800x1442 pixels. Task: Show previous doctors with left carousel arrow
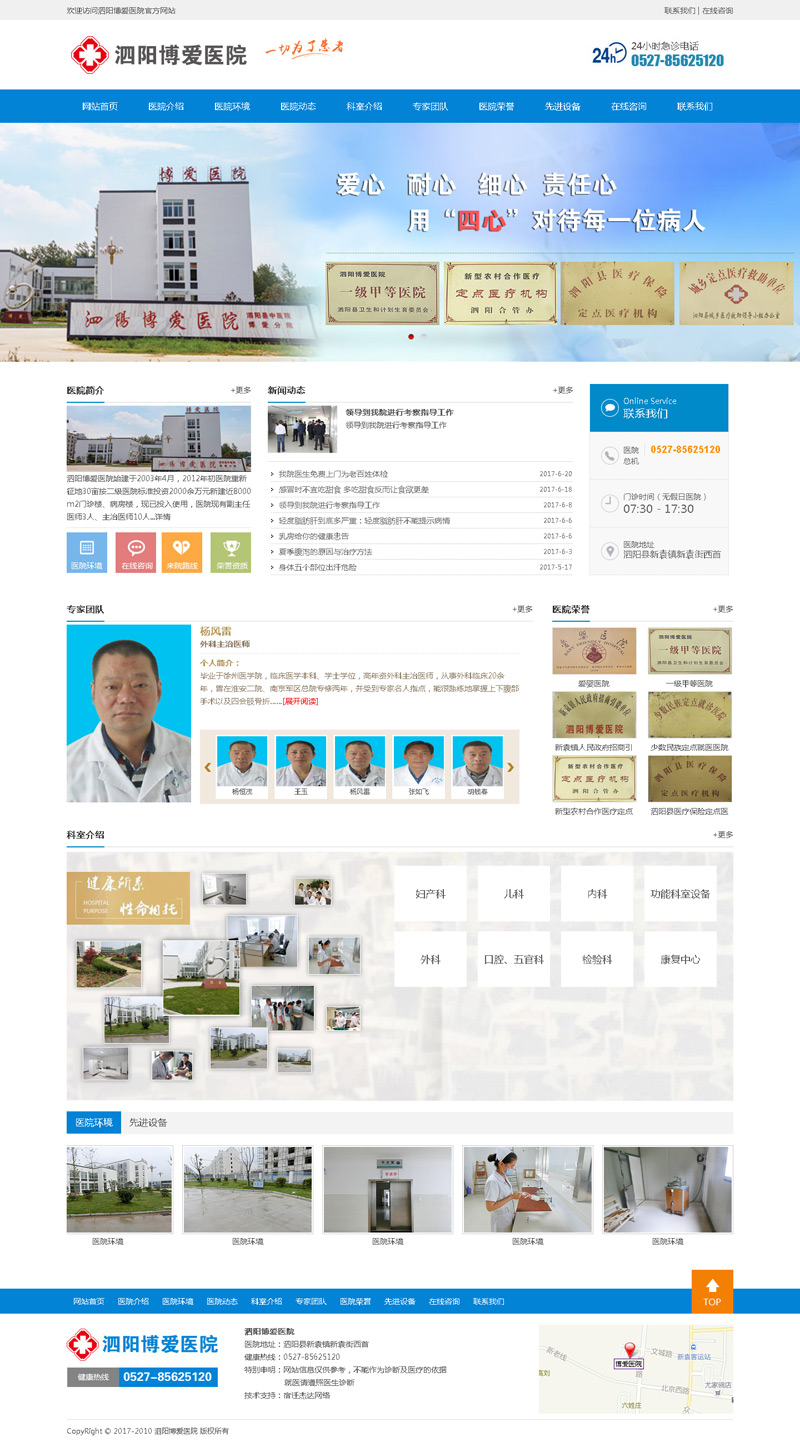point(208,767)
